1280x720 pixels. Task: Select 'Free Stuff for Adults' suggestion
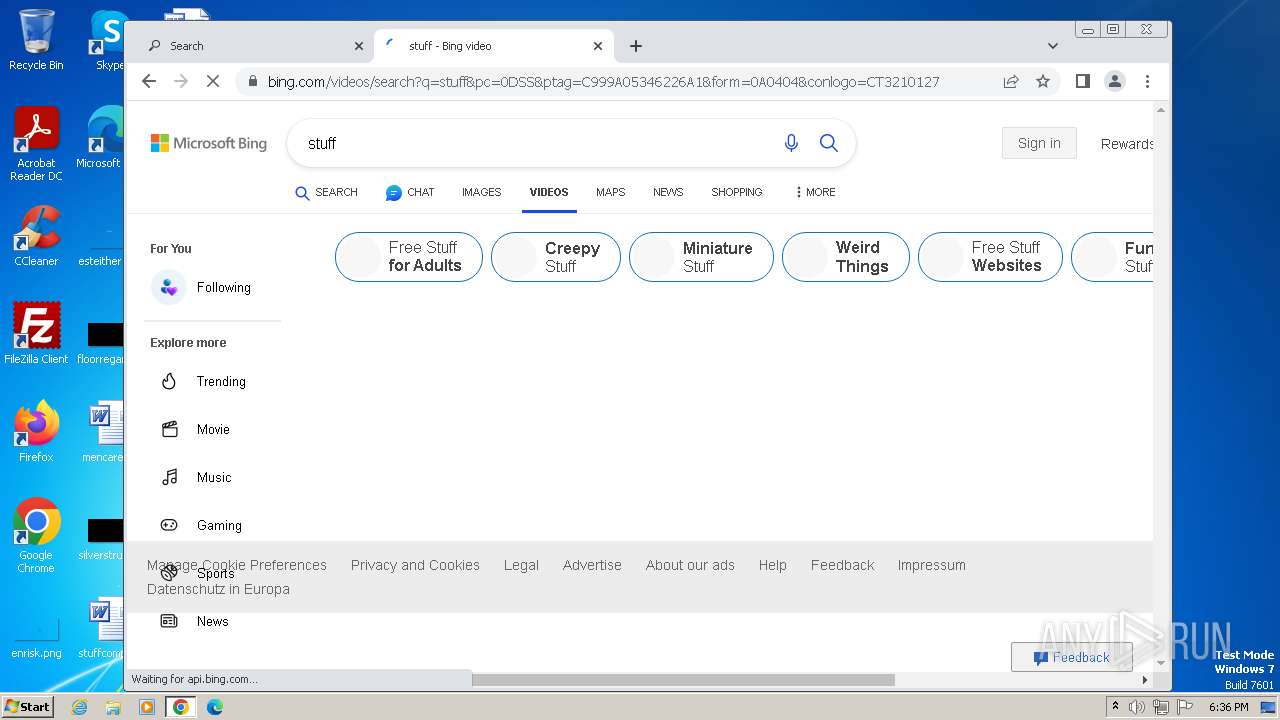409,257
